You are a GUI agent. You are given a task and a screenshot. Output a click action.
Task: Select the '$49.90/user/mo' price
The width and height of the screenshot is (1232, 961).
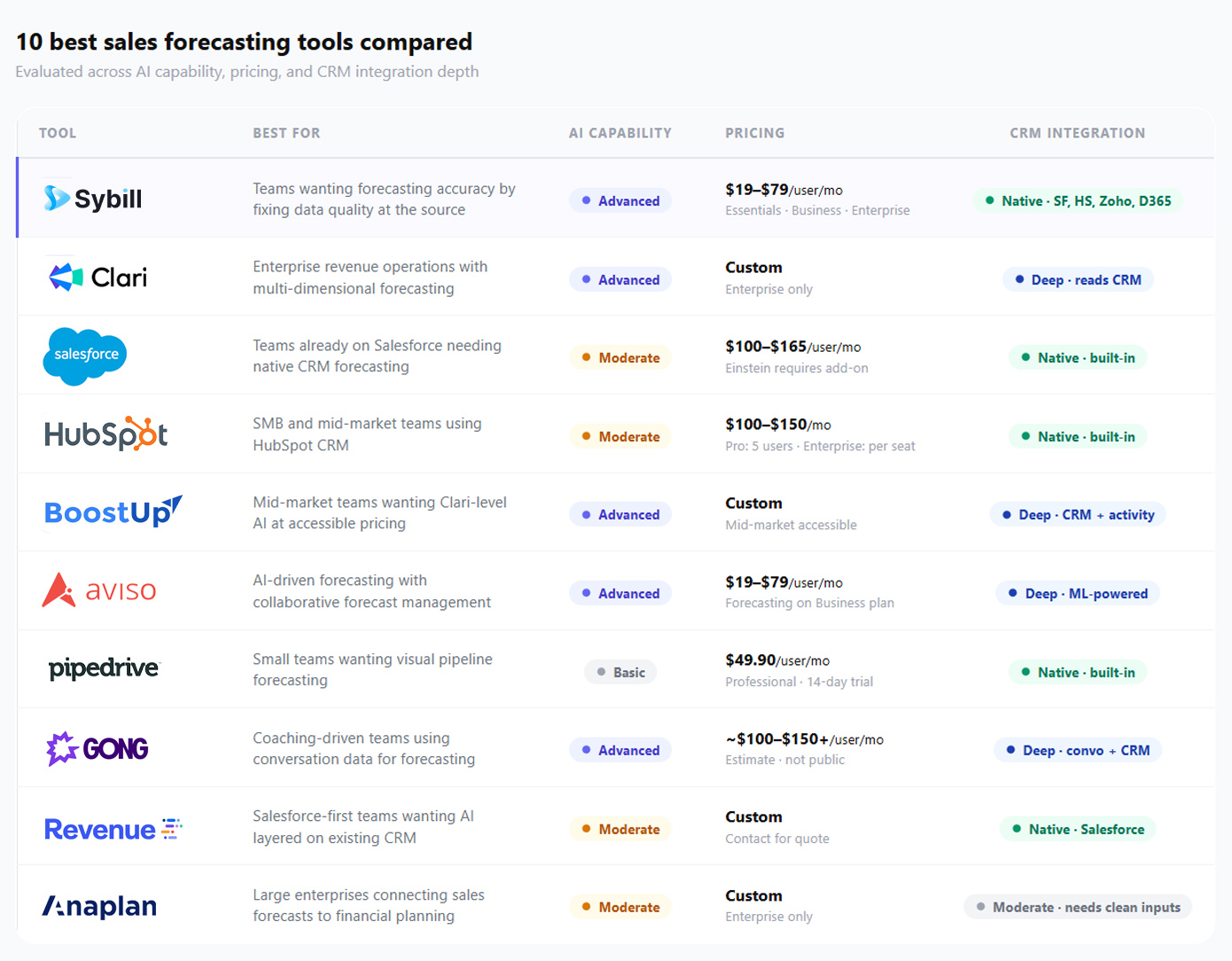[777, 660]
